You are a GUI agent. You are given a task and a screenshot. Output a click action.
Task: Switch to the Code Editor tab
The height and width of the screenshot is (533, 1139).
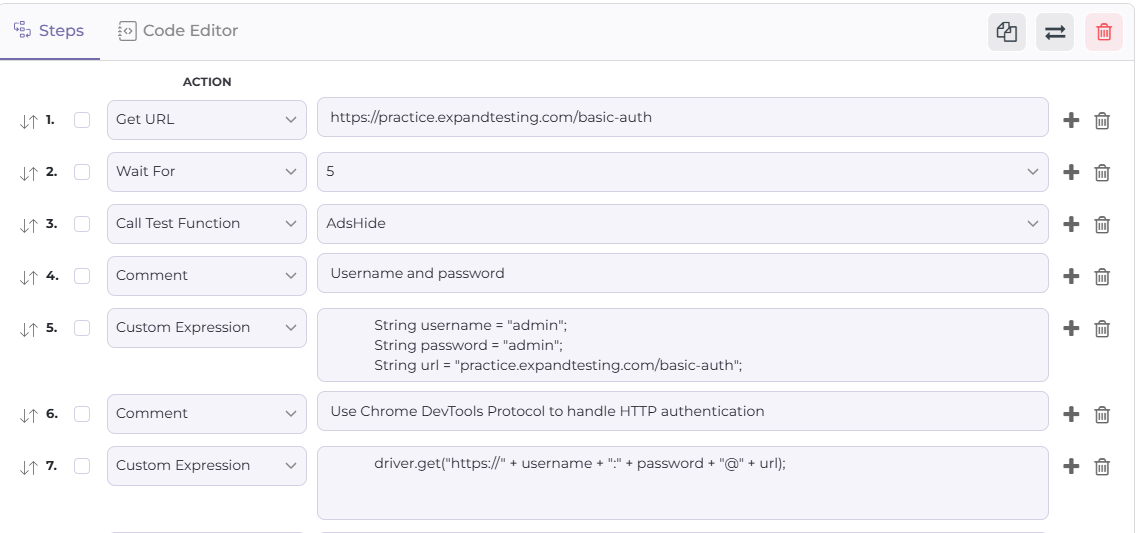(x=179, y=31)
